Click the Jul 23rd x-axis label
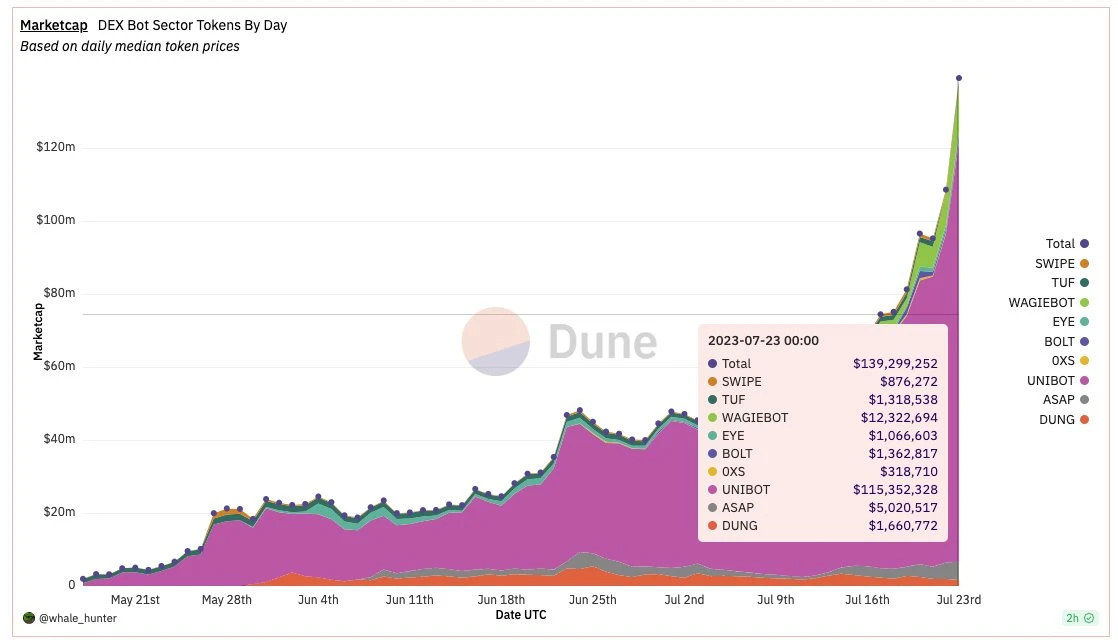 pyautogui.click(x=958, y=600)
